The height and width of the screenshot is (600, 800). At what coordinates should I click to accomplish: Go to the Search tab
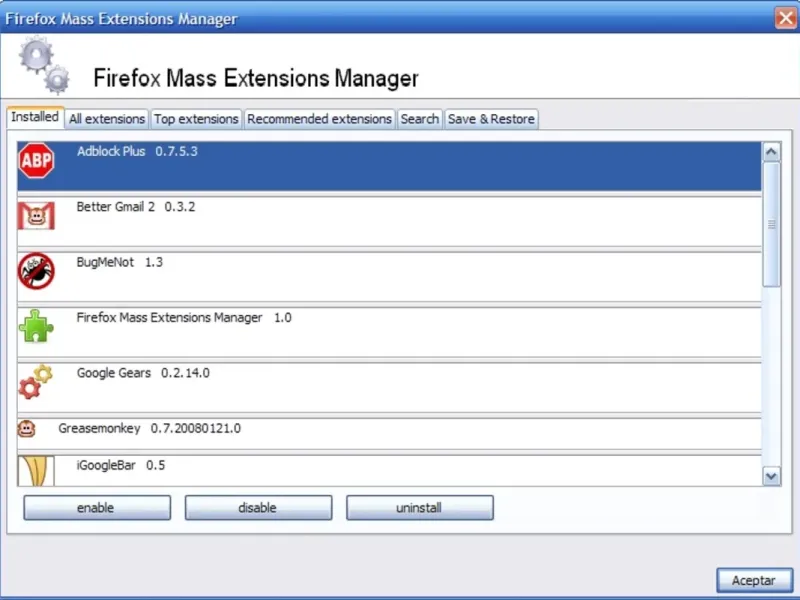(x=419, y=119)
